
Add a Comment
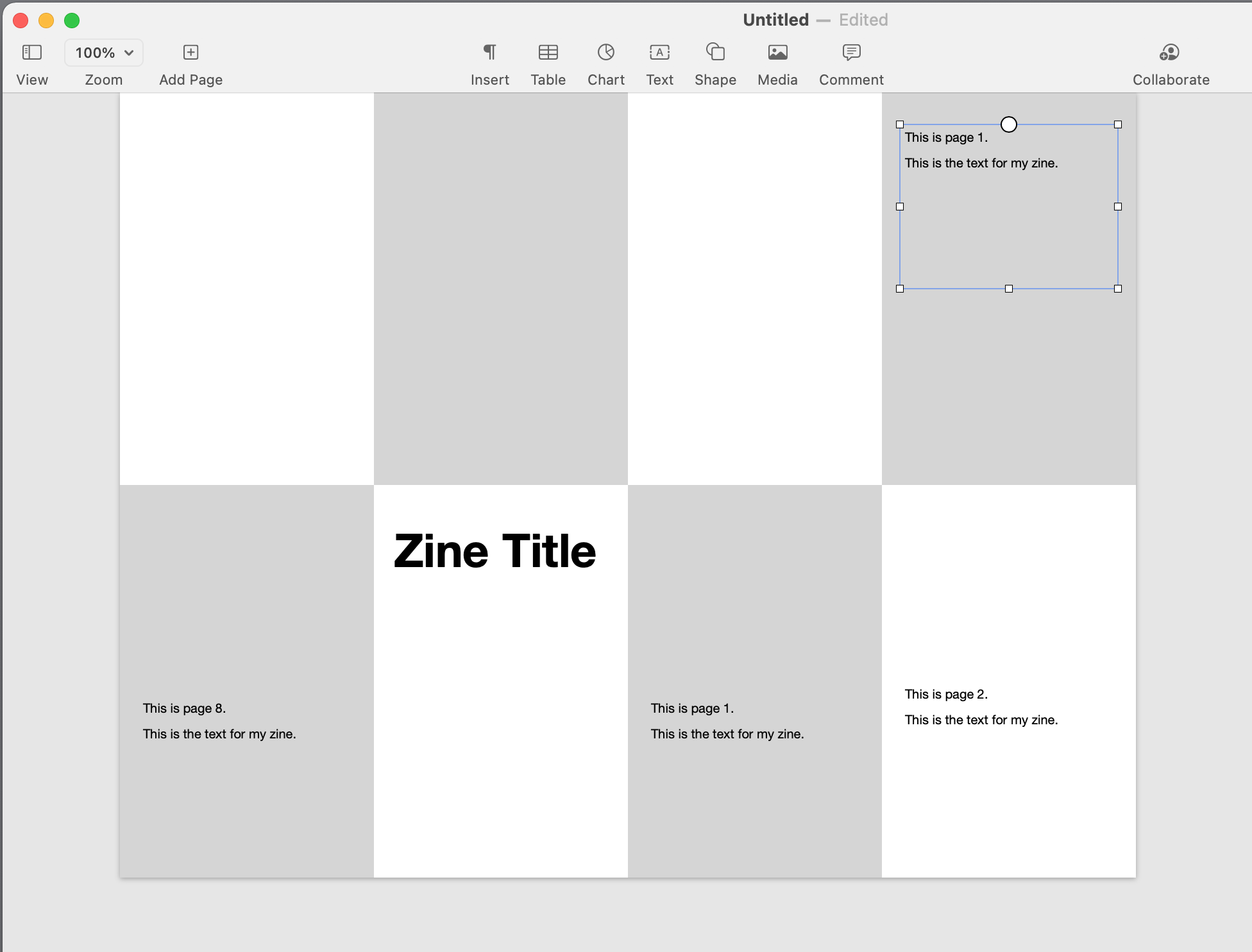tap(850, 53)
